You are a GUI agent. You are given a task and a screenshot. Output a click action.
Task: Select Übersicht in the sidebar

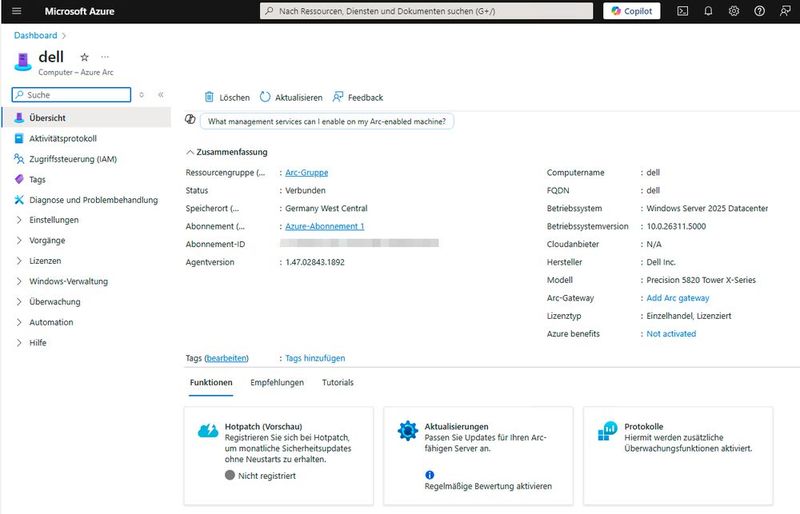point(86,117)
